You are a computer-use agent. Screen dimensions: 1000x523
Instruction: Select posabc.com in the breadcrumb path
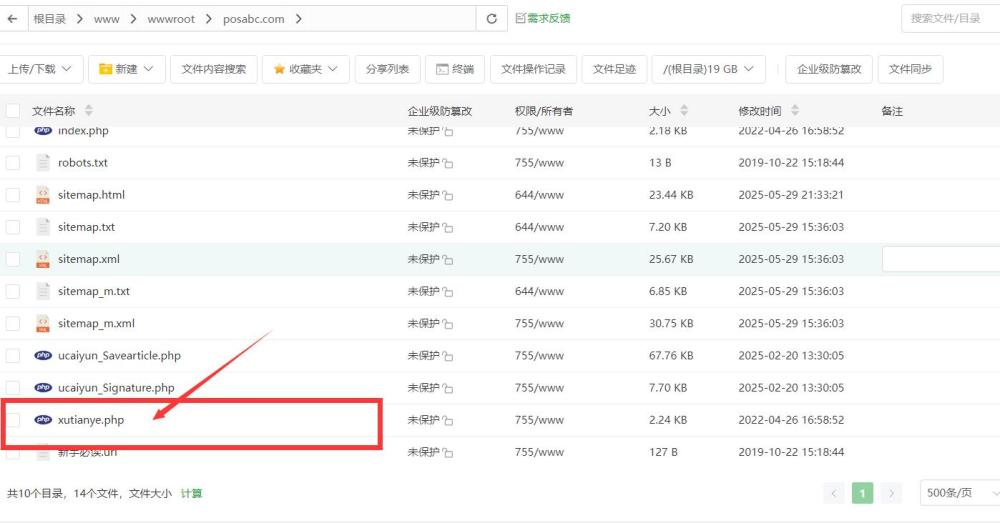(x=254, y=19)
